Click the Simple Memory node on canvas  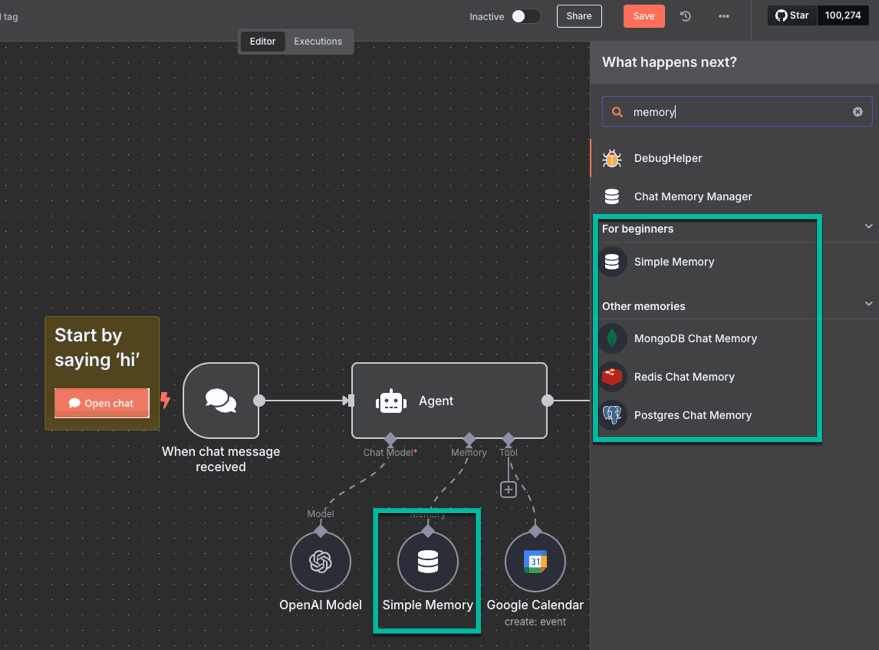coord(427,562)
